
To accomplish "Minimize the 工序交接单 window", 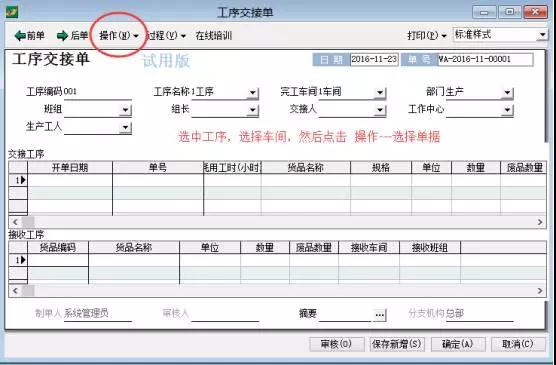I will coord(484,12).
